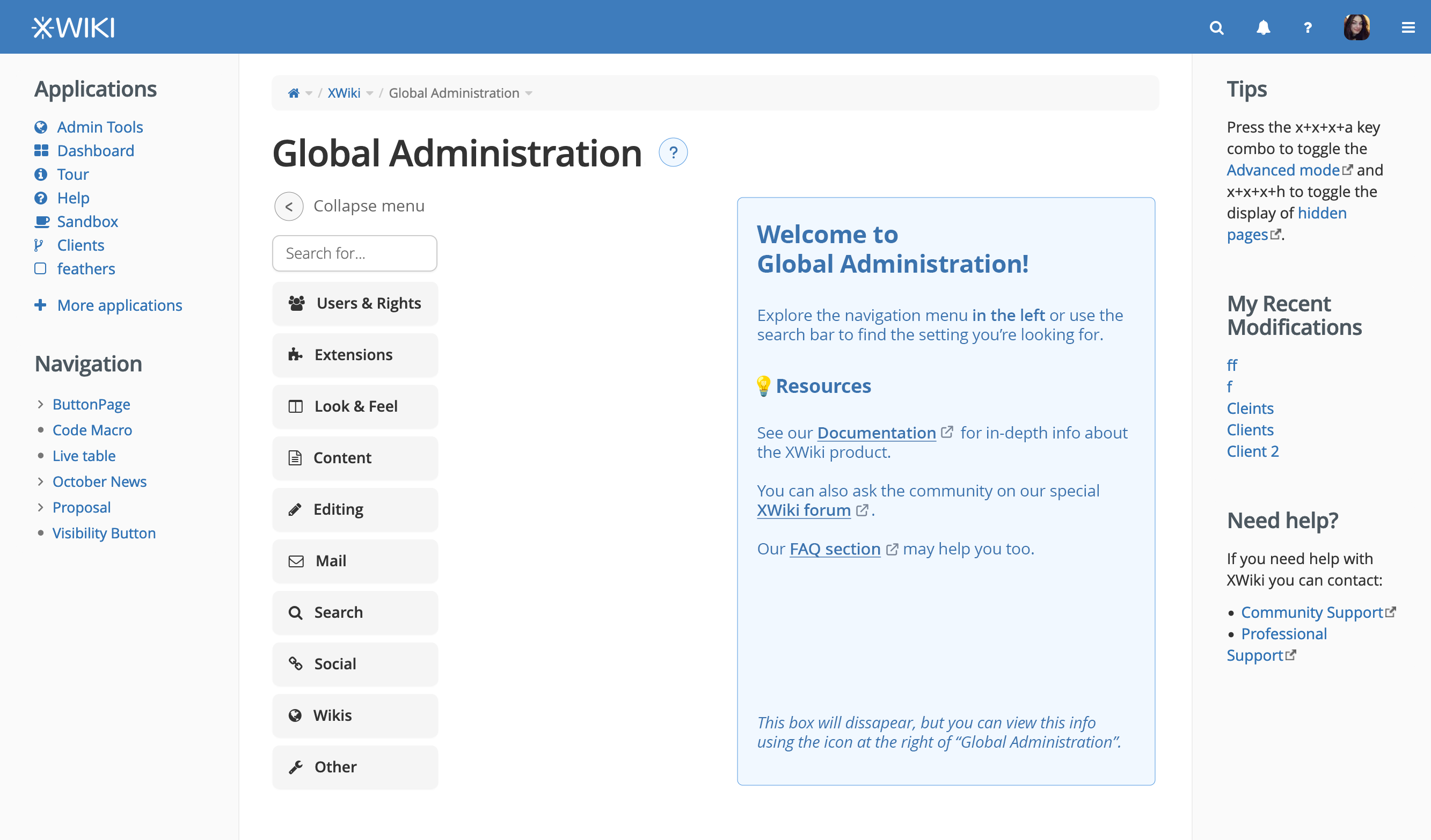Click the search bar in admin panel
Viewport: 1431px width, 840px height.
point(354,253)
